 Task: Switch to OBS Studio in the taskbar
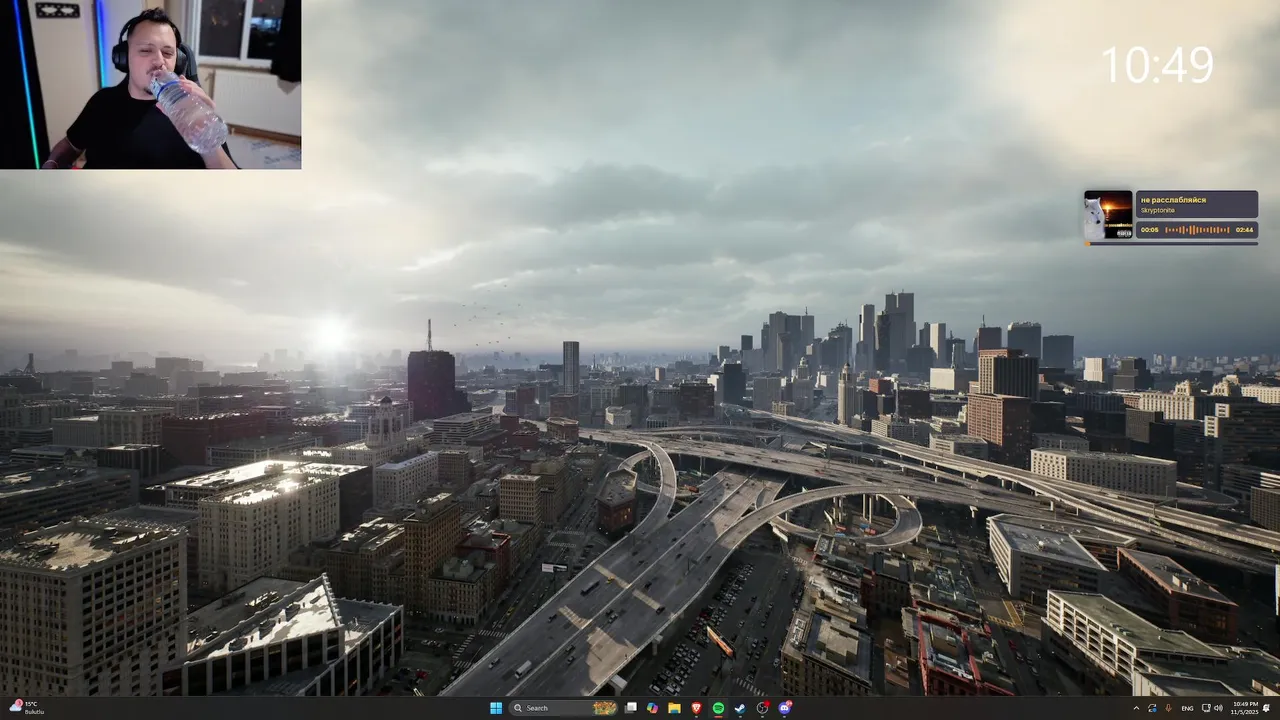(763, 708)
